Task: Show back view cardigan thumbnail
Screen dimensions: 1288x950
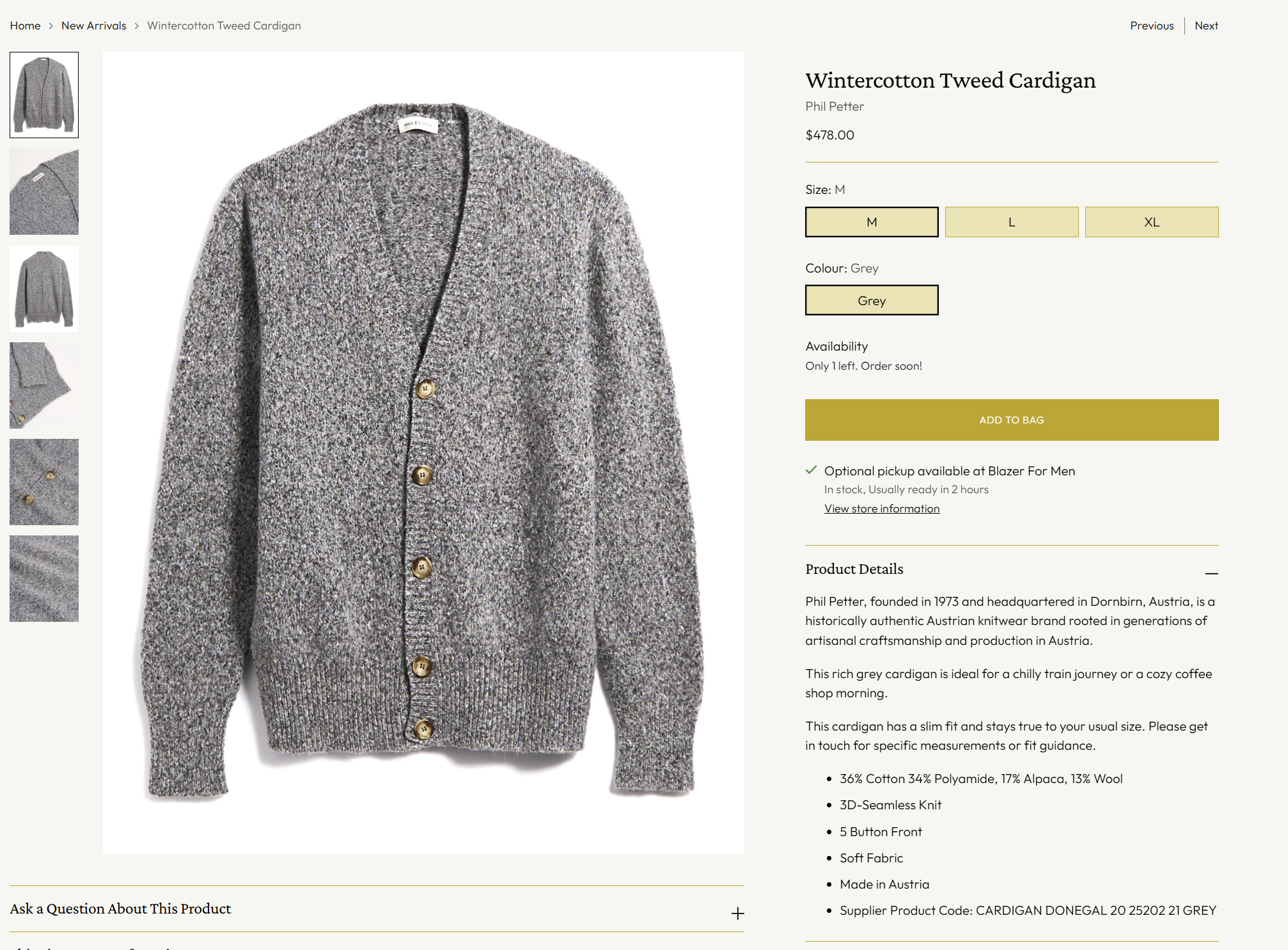Action: (x=44, y=289)
